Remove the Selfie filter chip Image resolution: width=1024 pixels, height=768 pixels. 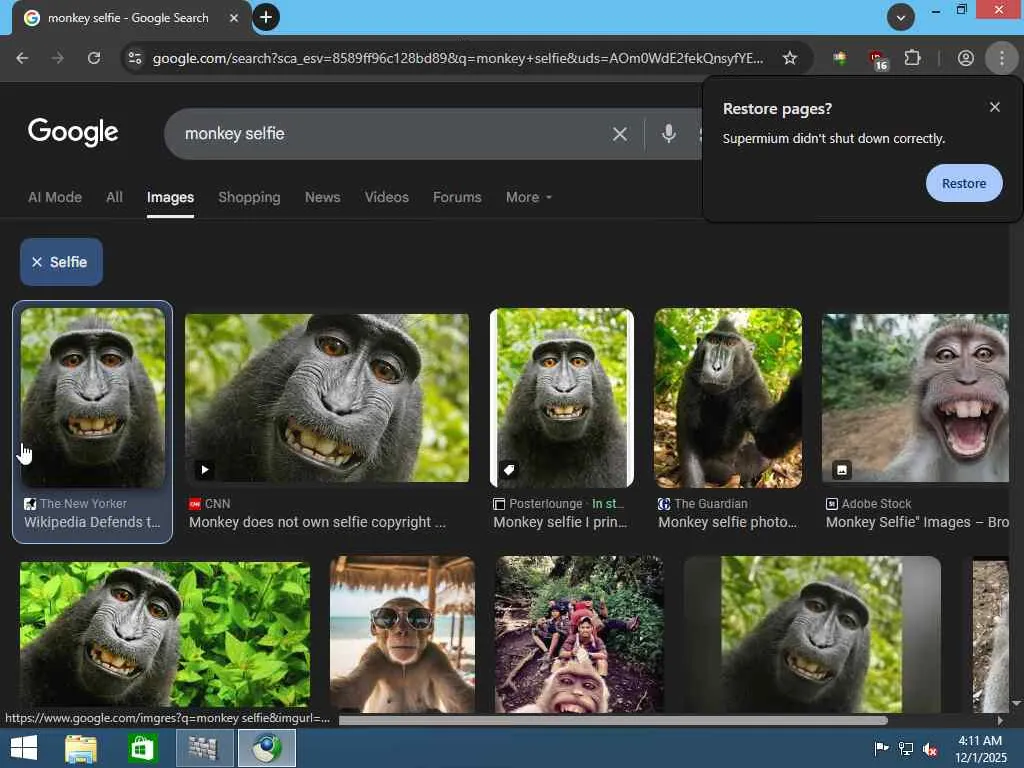(x=61, y=262)
